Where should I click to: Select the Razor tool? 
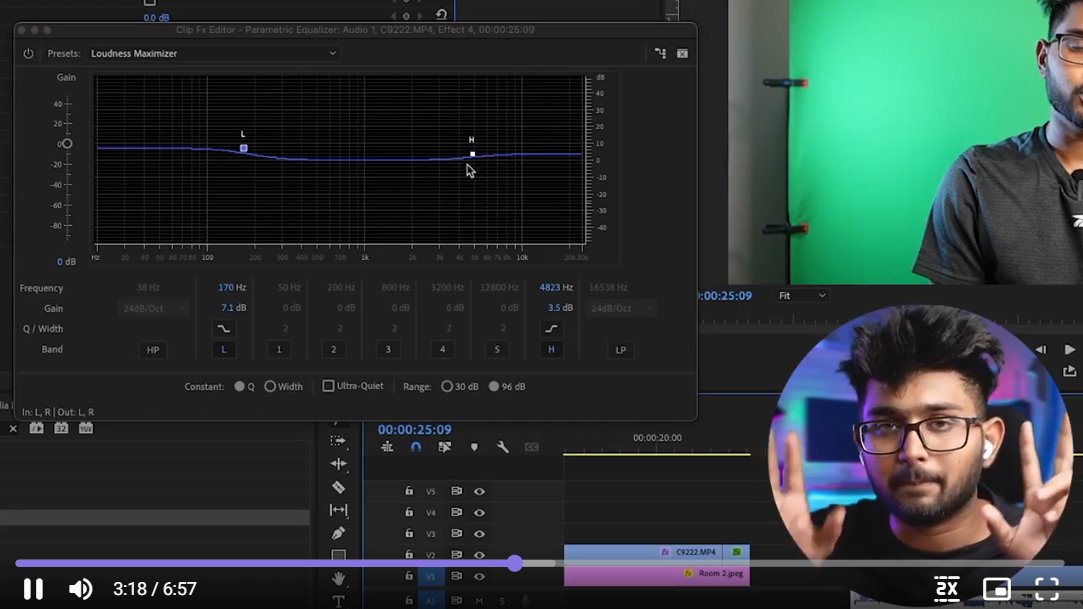[338, 487]
